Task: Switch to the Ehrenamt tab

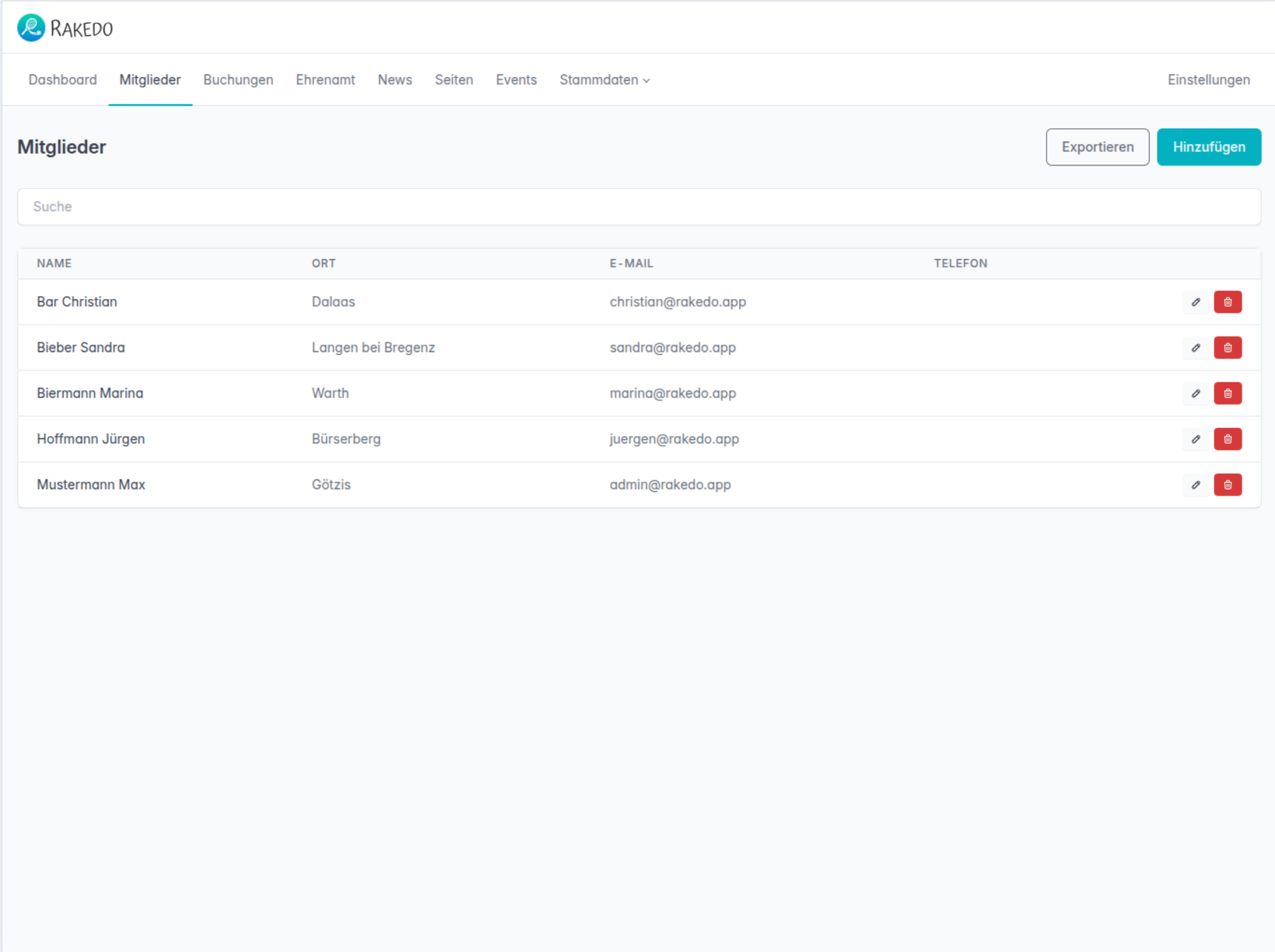Action: coord(326,79)
